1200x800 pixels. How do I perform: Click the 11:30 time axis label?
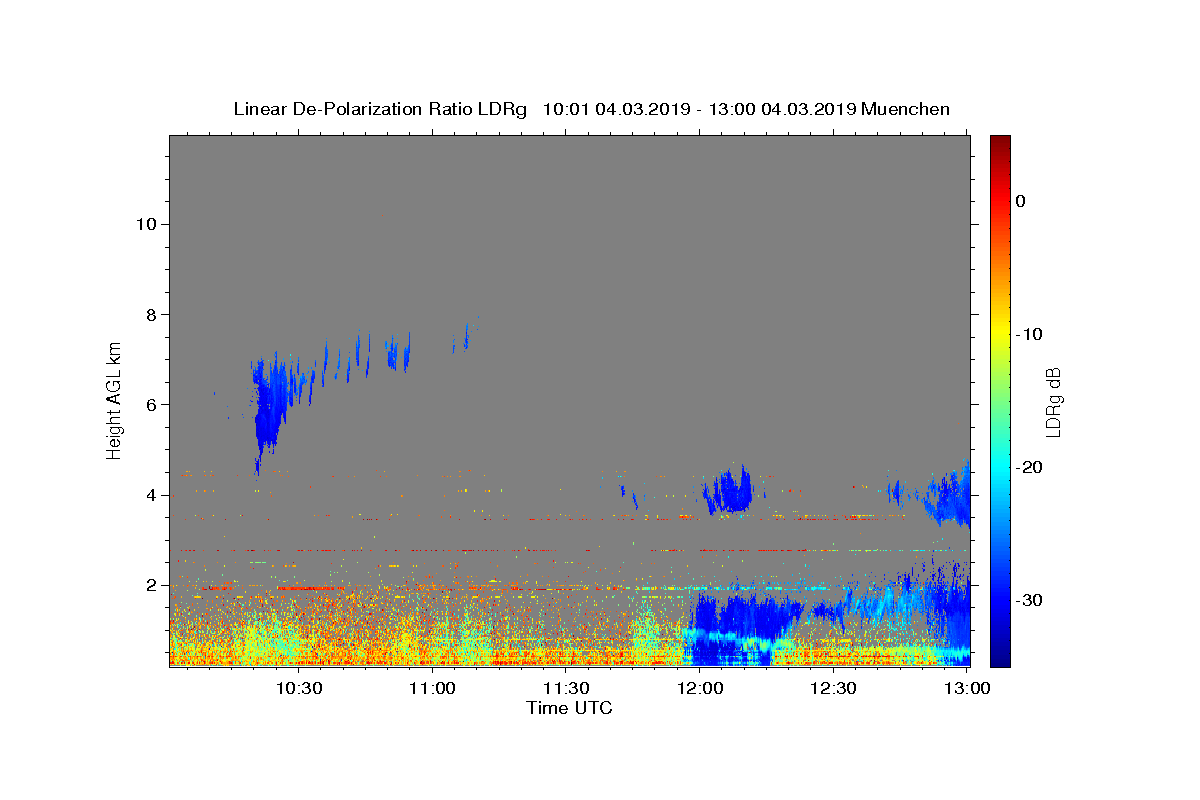pyautogui.click(x=566, y=688)
